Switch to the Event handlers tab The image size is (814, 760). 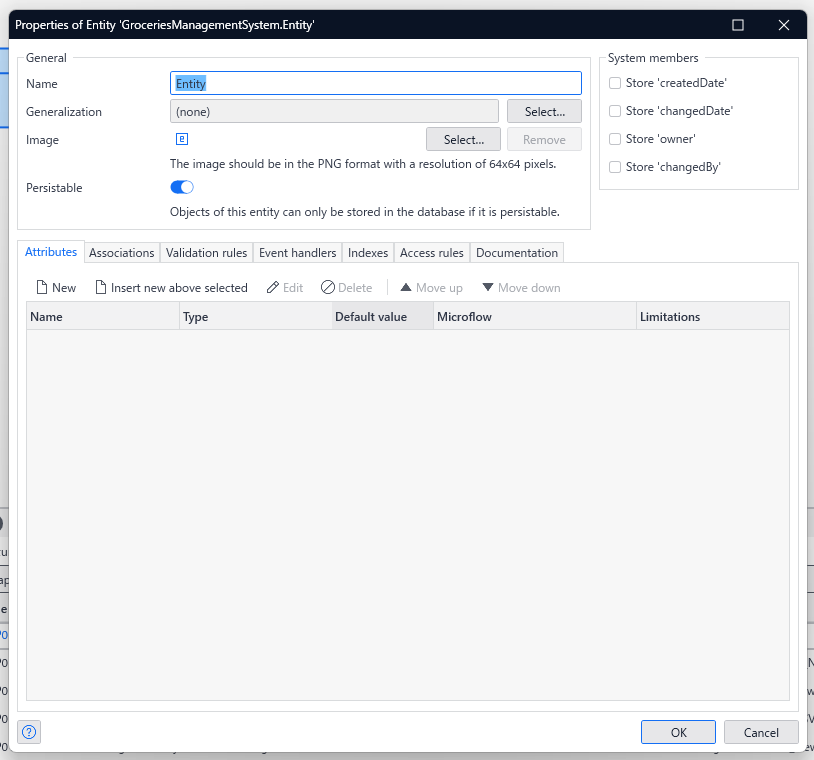point(297,253)
